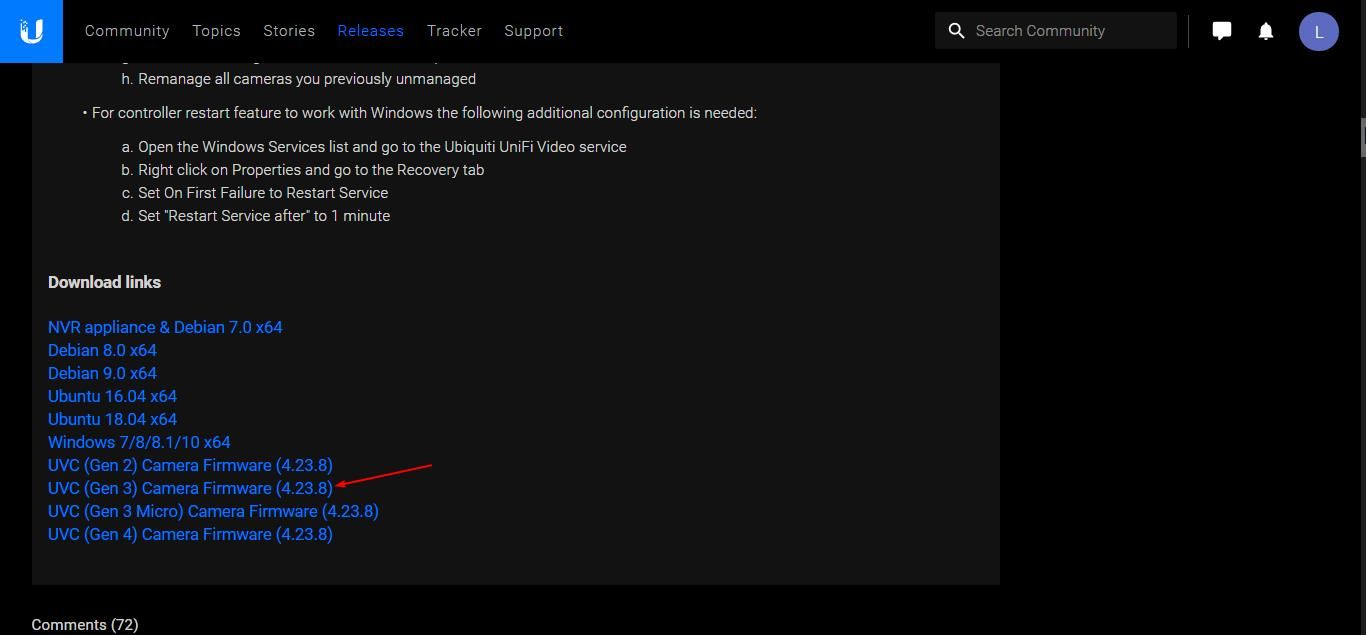Download UVC (Gen 3) Camera Firmware
1366x635 pixels.
coord(190,488)
